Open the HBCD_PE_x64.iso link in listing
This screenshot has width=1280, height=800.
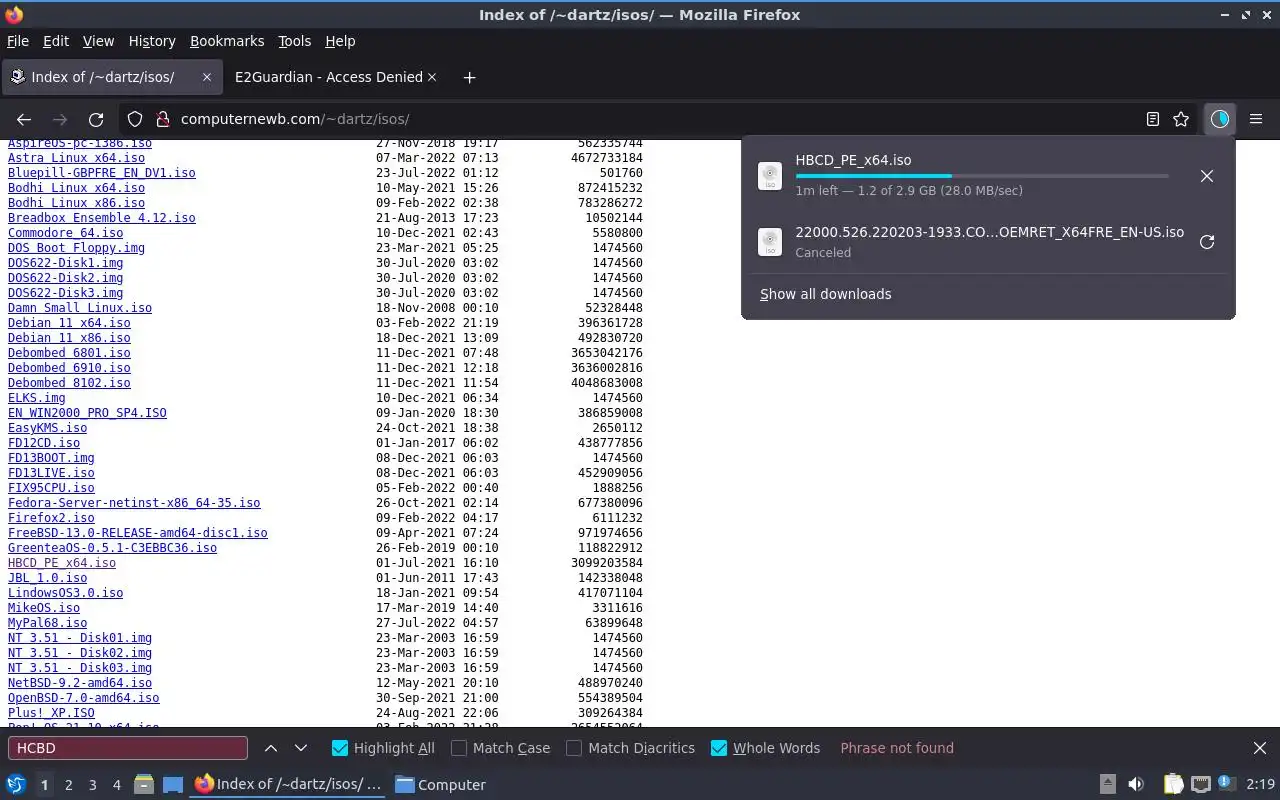coord(62,563)
